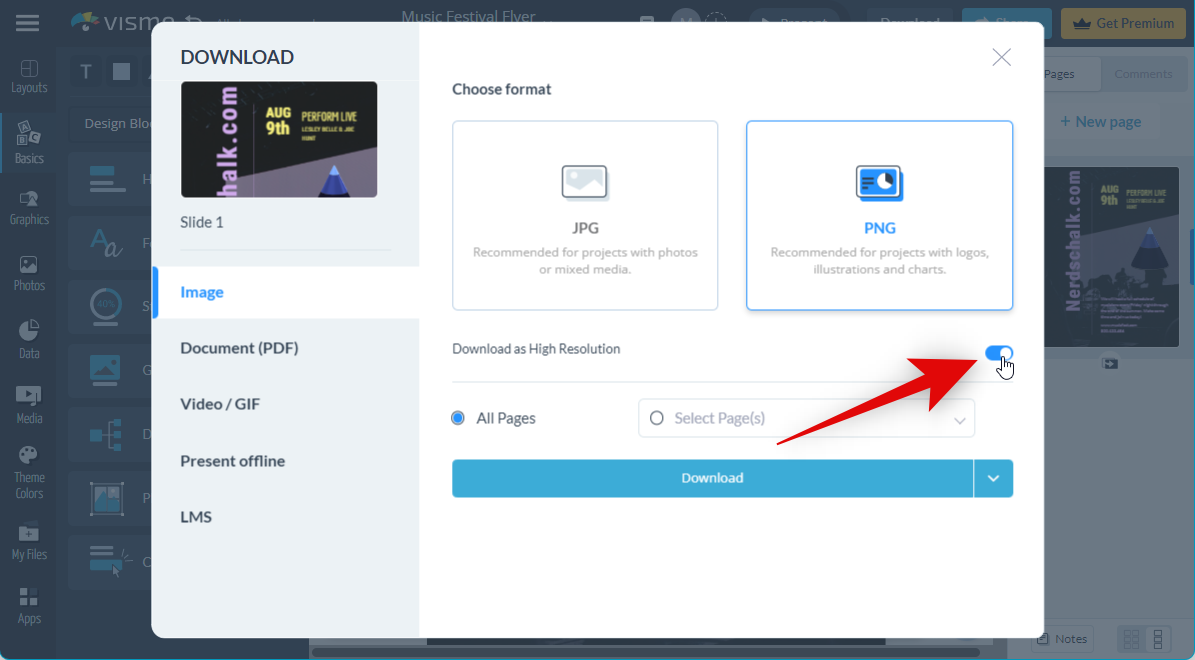Switch to list pages view icon
Viewport: 1195px width, 660px height.
(1158, 639)
